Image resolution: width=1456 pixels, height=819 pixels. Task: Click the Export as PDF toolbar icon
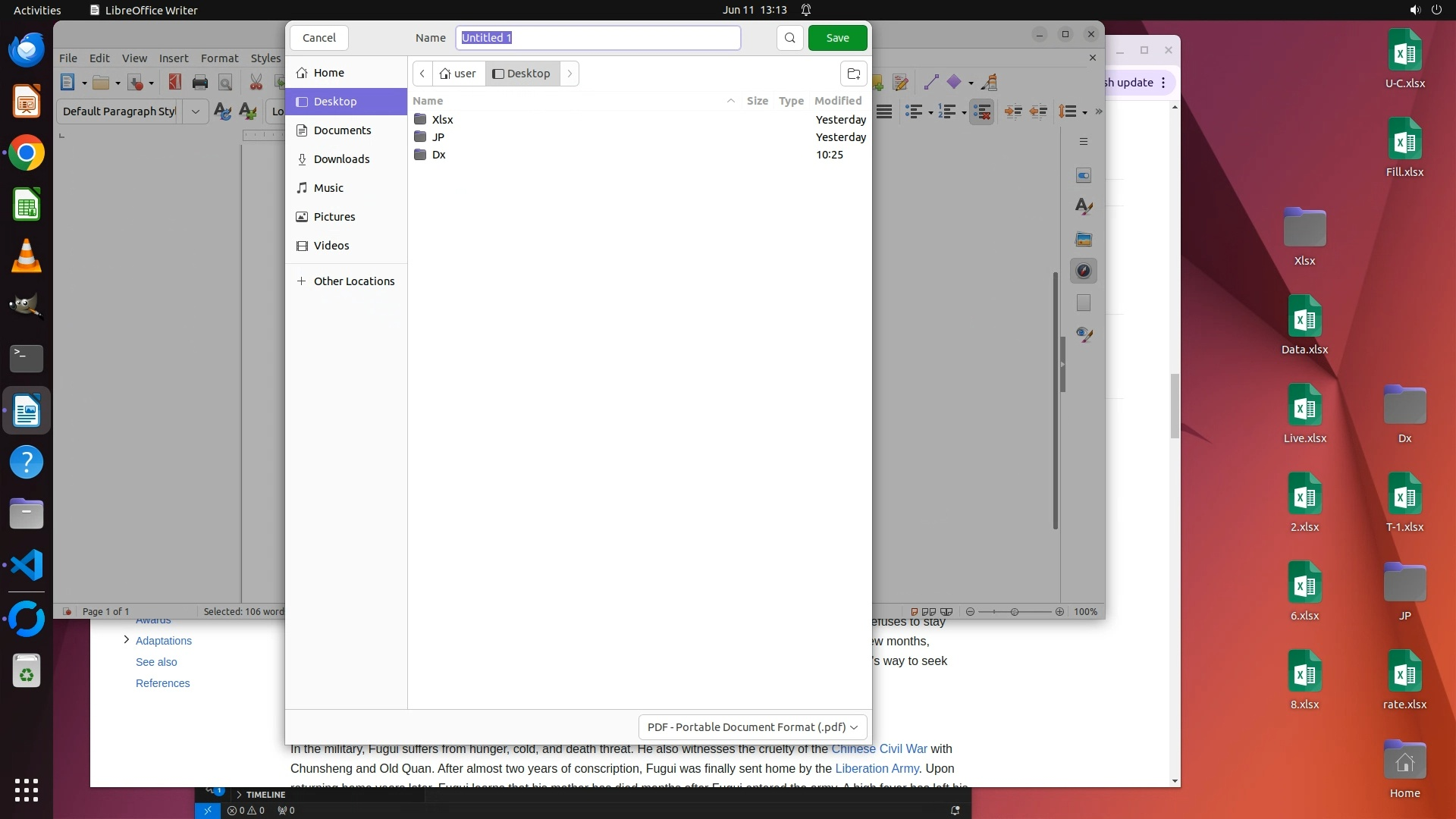click(175, 83)
